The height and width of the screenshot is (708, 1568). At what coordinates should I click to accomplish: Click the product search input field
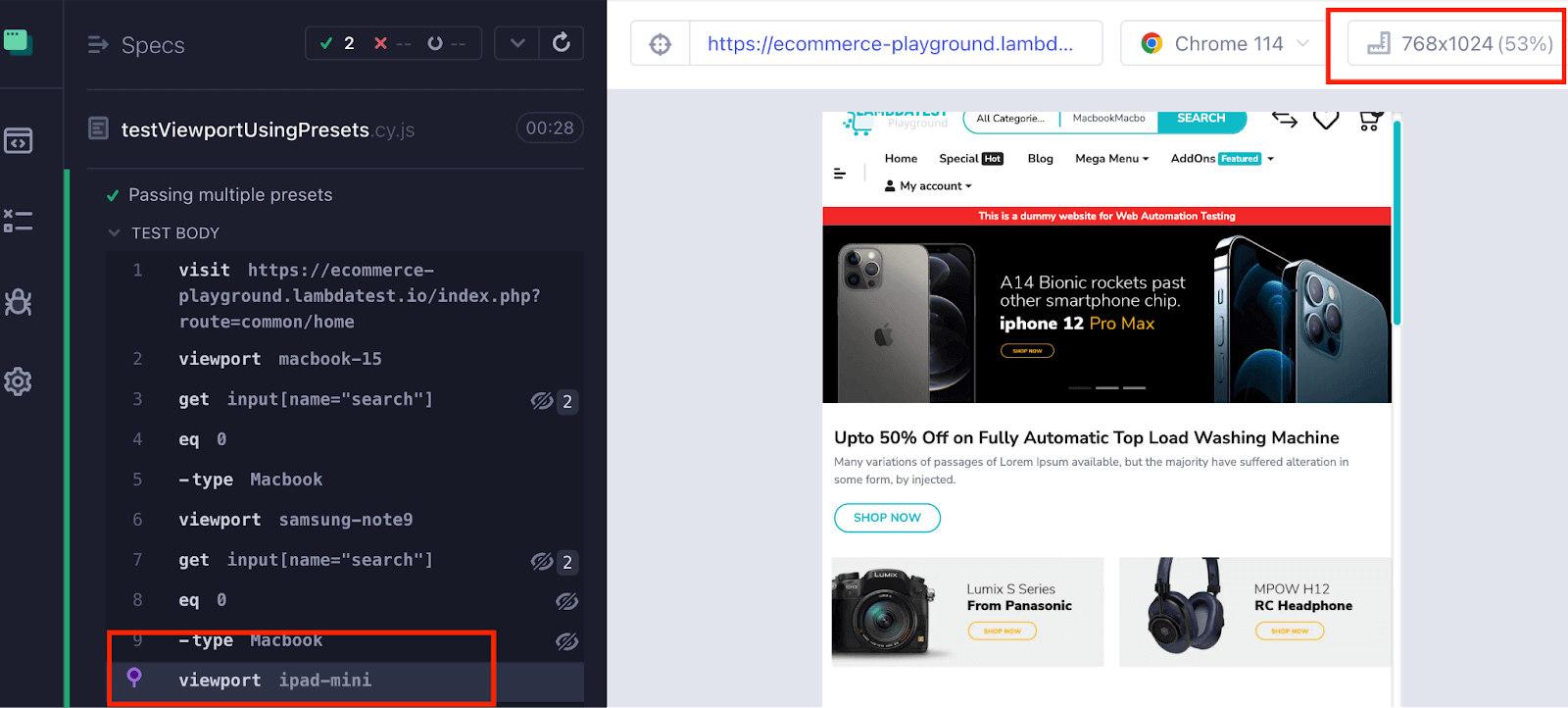coord(1108,119)
